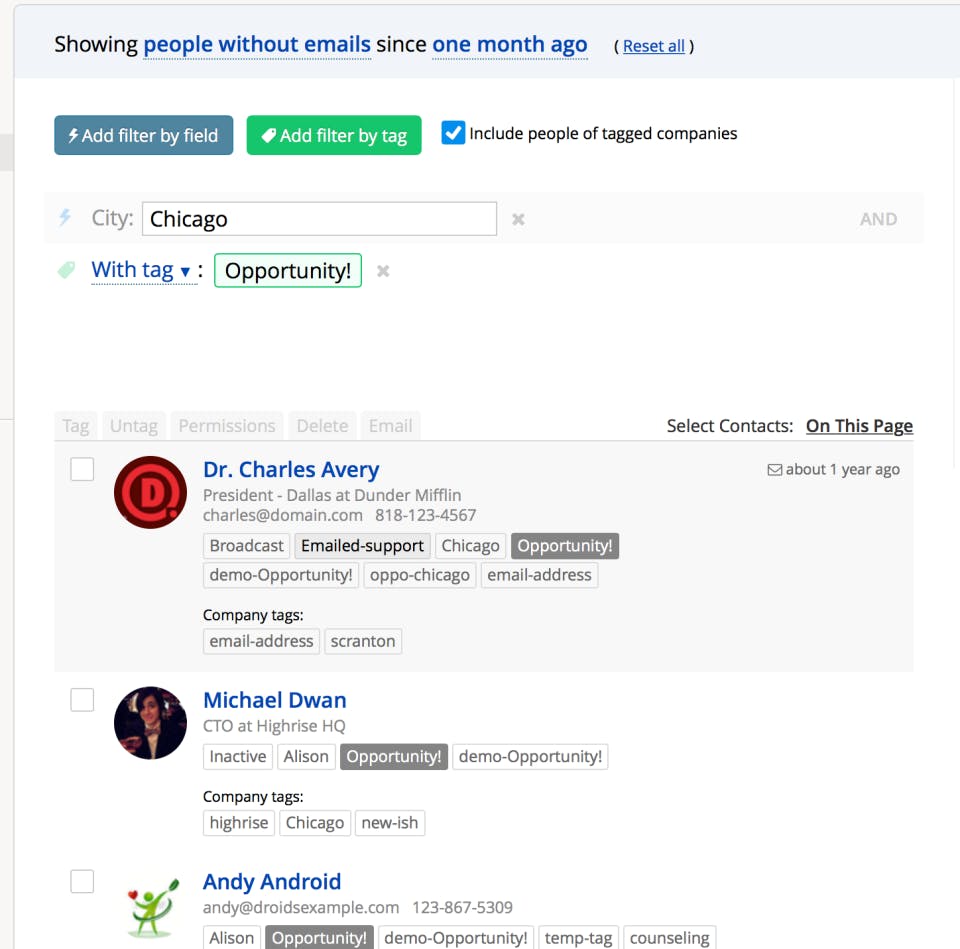Open the one month ago date selector

(509, 45)
